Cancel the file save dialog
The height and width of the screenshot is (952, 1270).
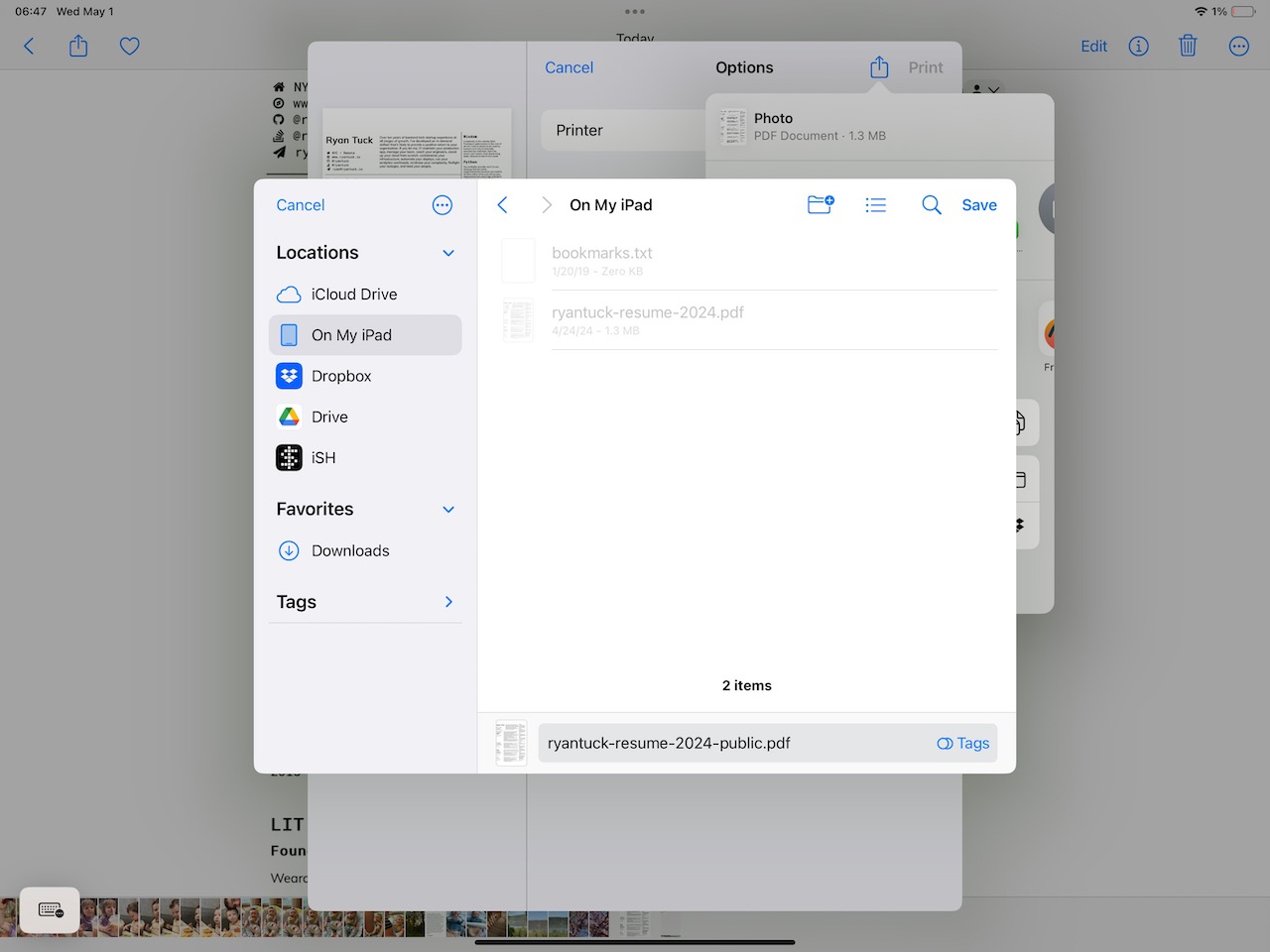click(x=300, y=205)
